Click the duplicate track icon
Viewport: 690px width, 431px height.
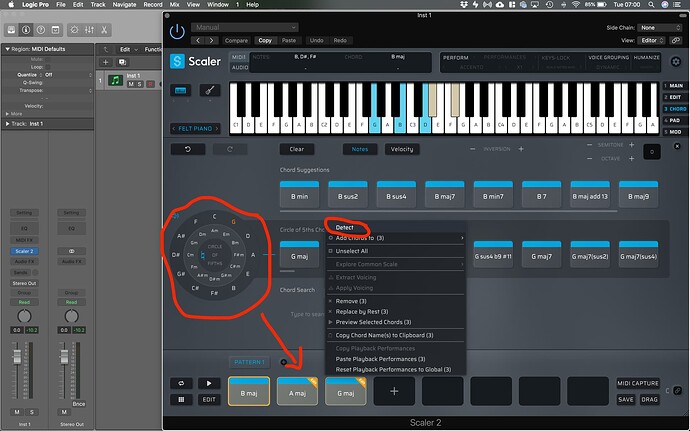(123, 62)
